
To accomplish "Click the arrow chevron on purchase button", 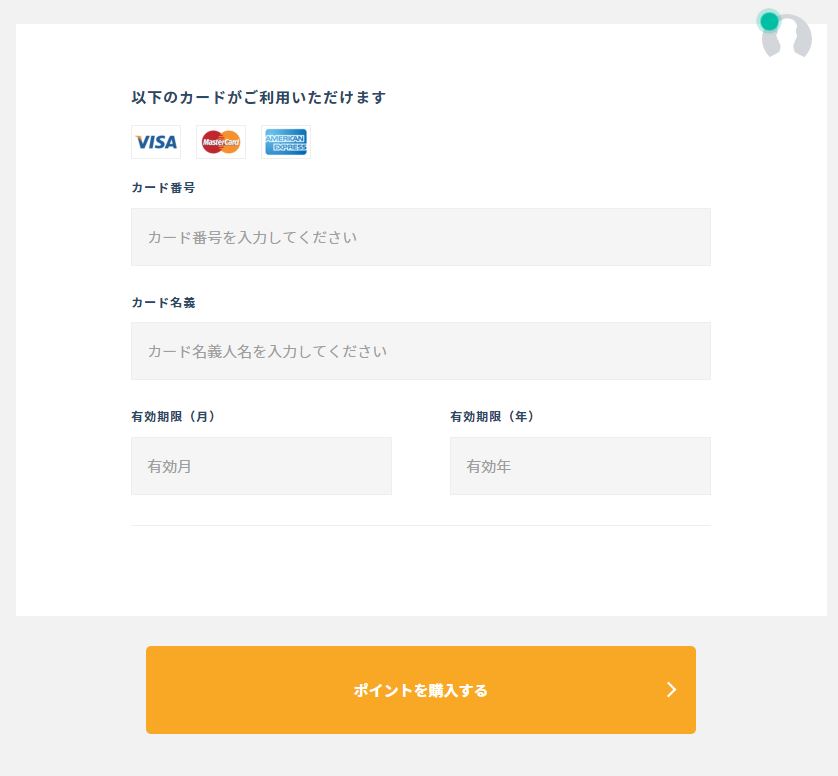I will (672, 689).
